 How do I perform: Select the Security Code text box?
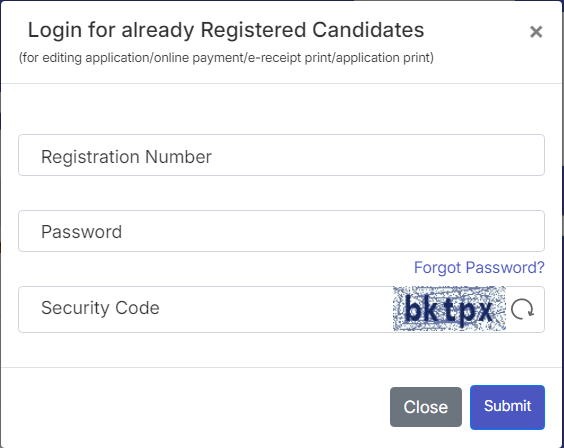coord(205,309)
